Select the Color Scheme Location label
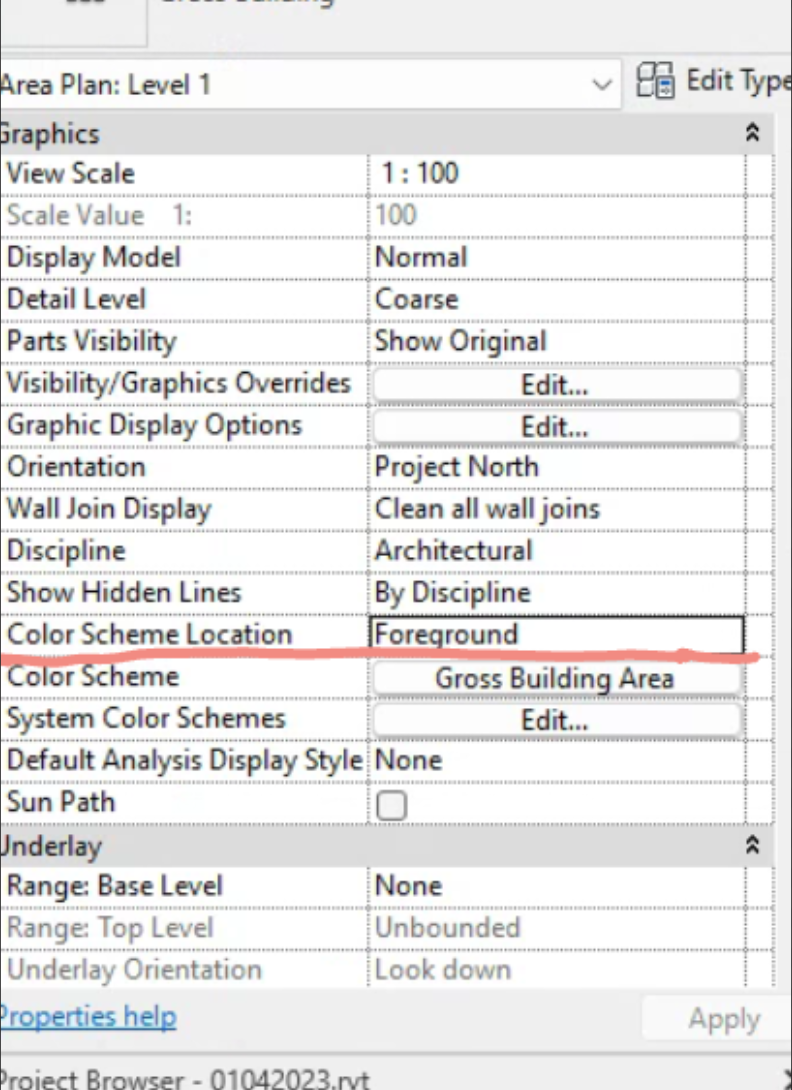792x1090 pixels. [x=149, y=634]
